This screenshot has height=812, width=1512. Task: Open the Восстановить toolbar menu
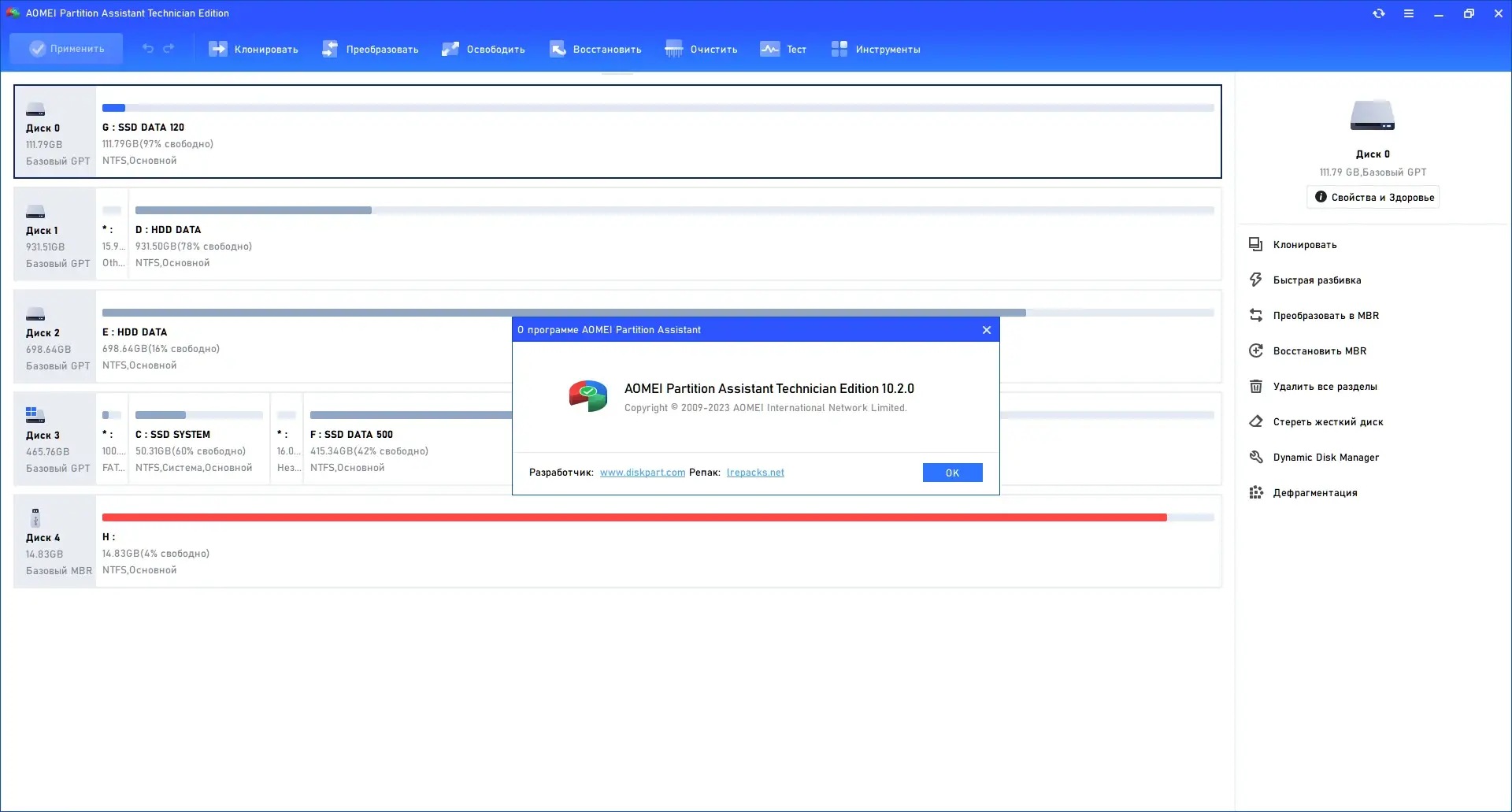pyautogui.click(x=595, y=49)
